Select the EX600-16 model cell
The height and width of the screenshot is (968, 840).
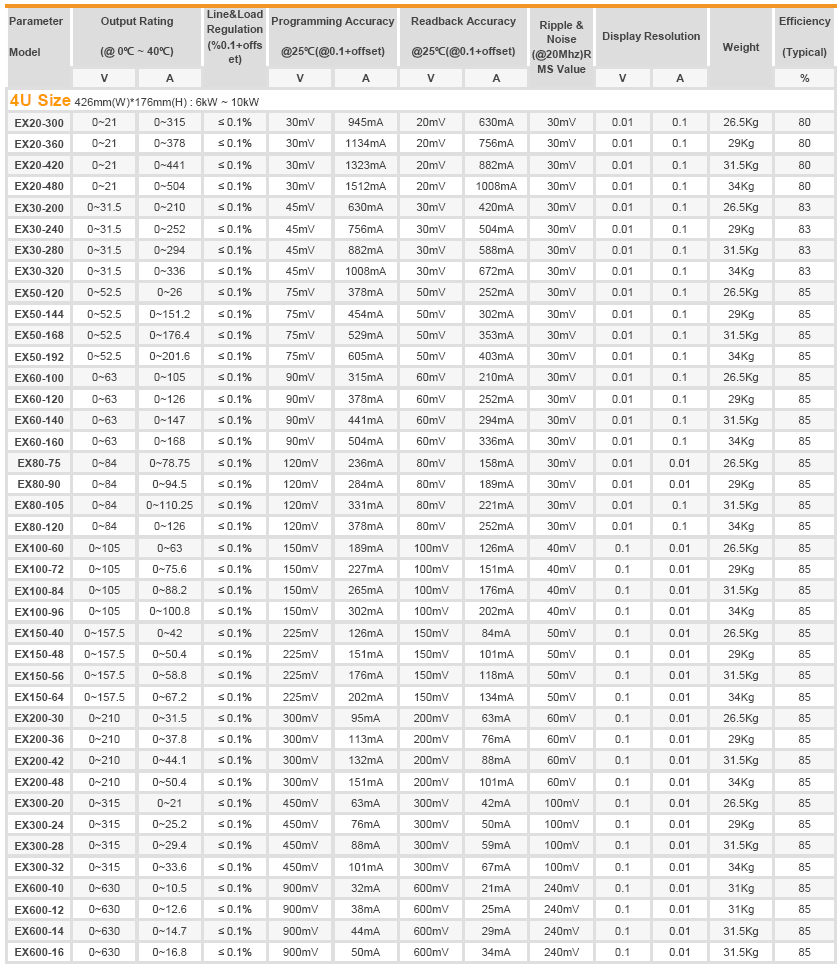pos(39,953)
